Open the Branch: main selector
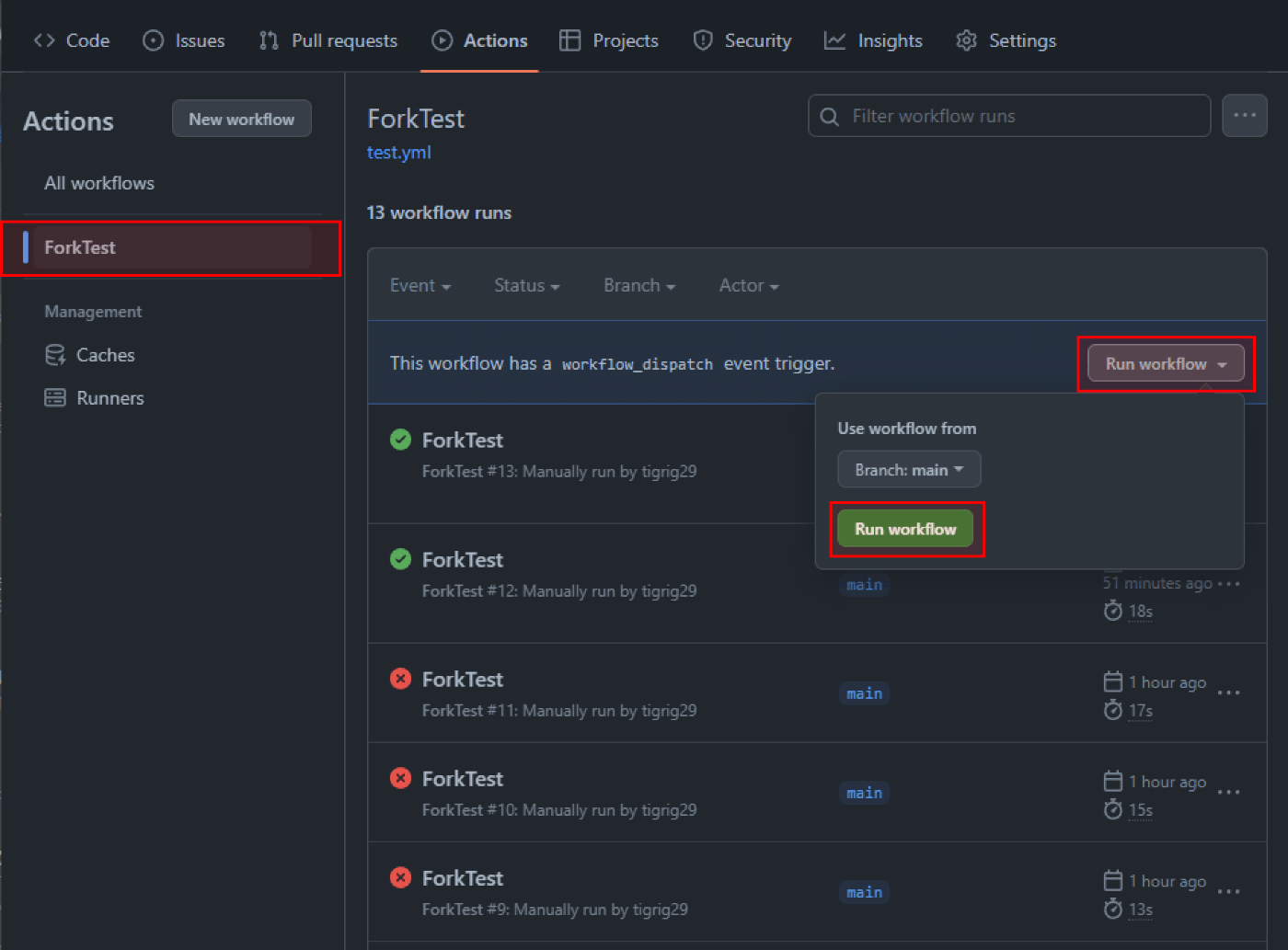This screenshot has height=950, width=1288. pyautogui.click(x=909, y=470)
